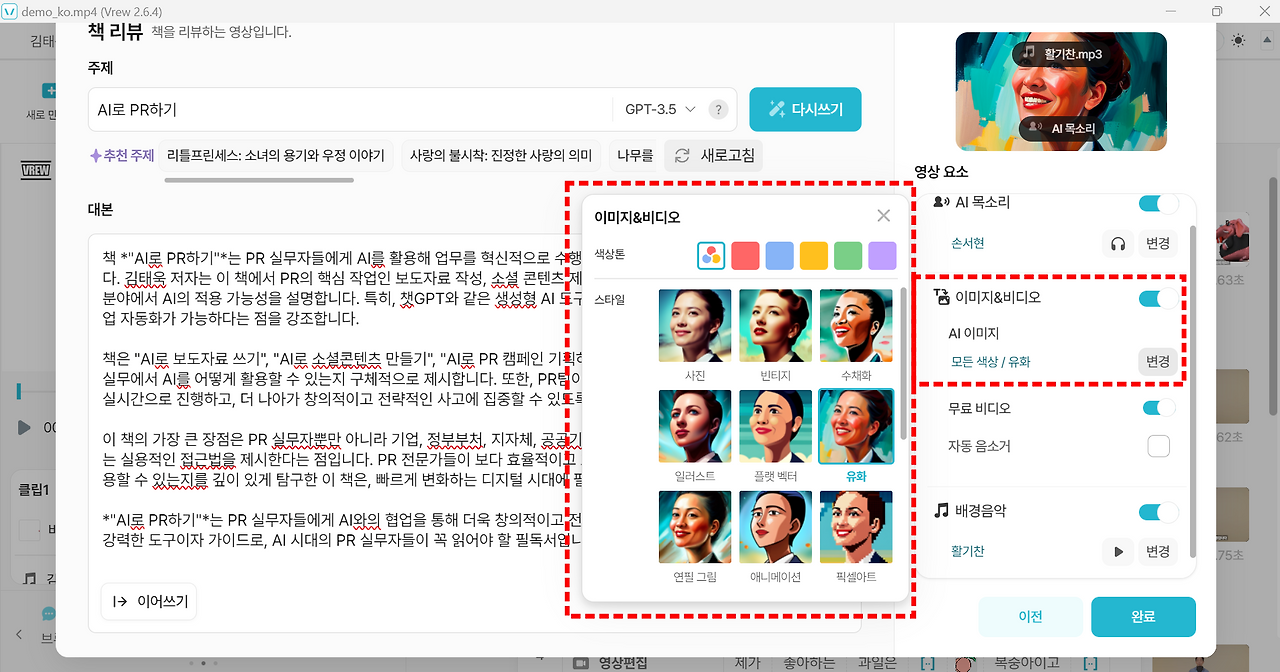Click the 모든 색상 / 유화 text
Viewport: 1280px width, 672px height.
click(990, 362)
